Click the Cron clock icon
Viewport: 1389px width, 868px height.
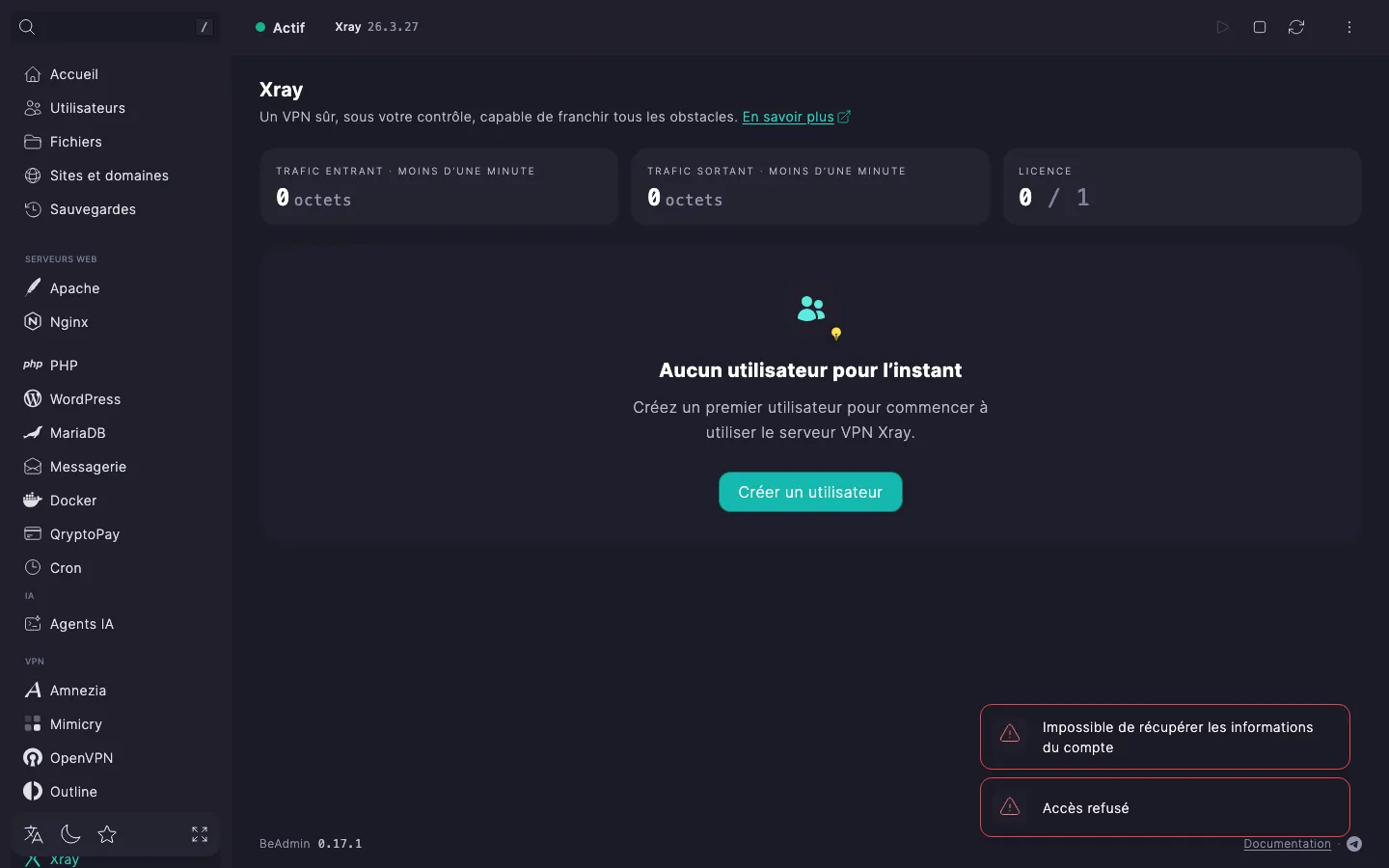click(x=33, y=567)
